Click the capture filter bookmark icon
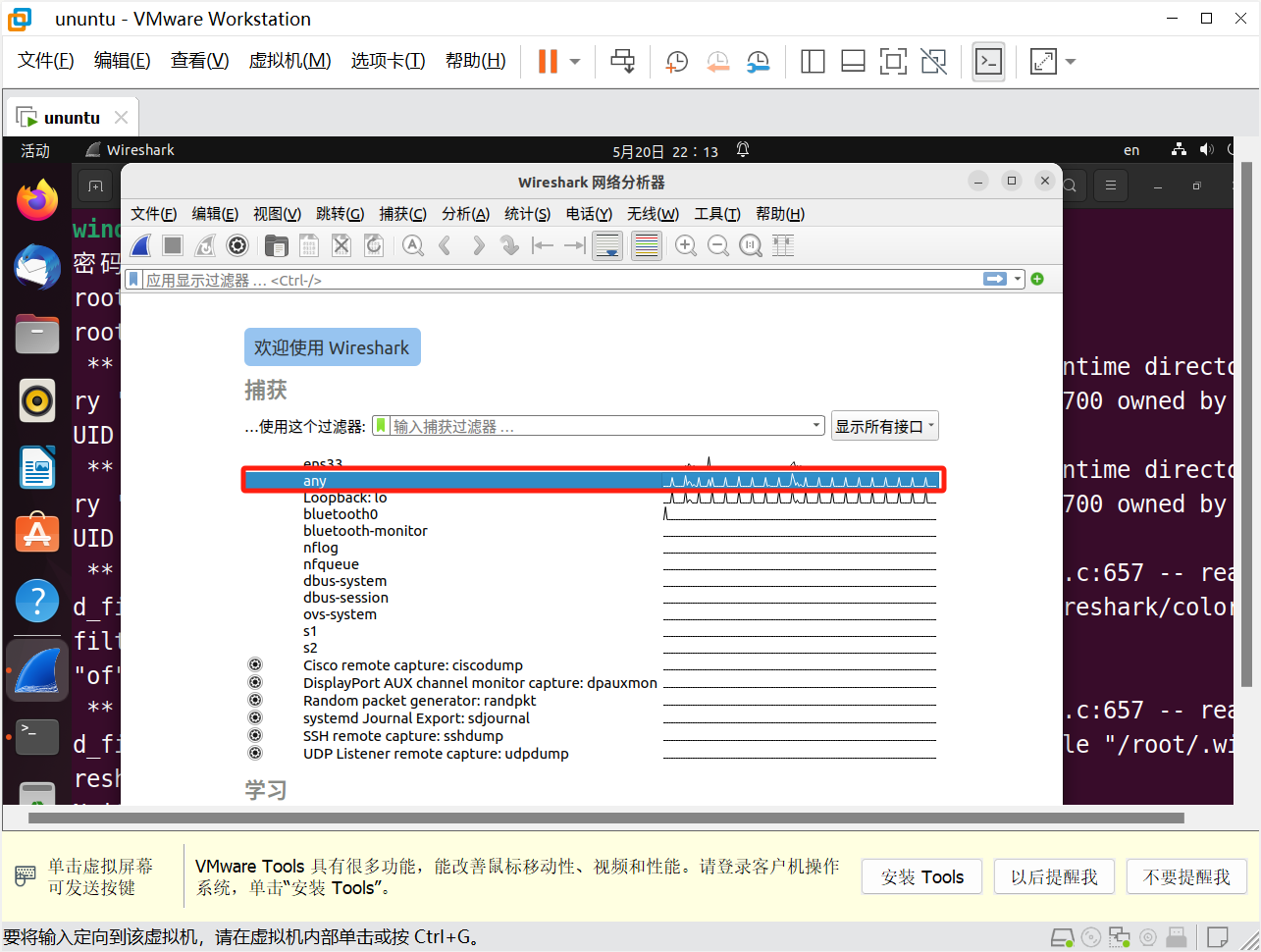 coord(381,426)
